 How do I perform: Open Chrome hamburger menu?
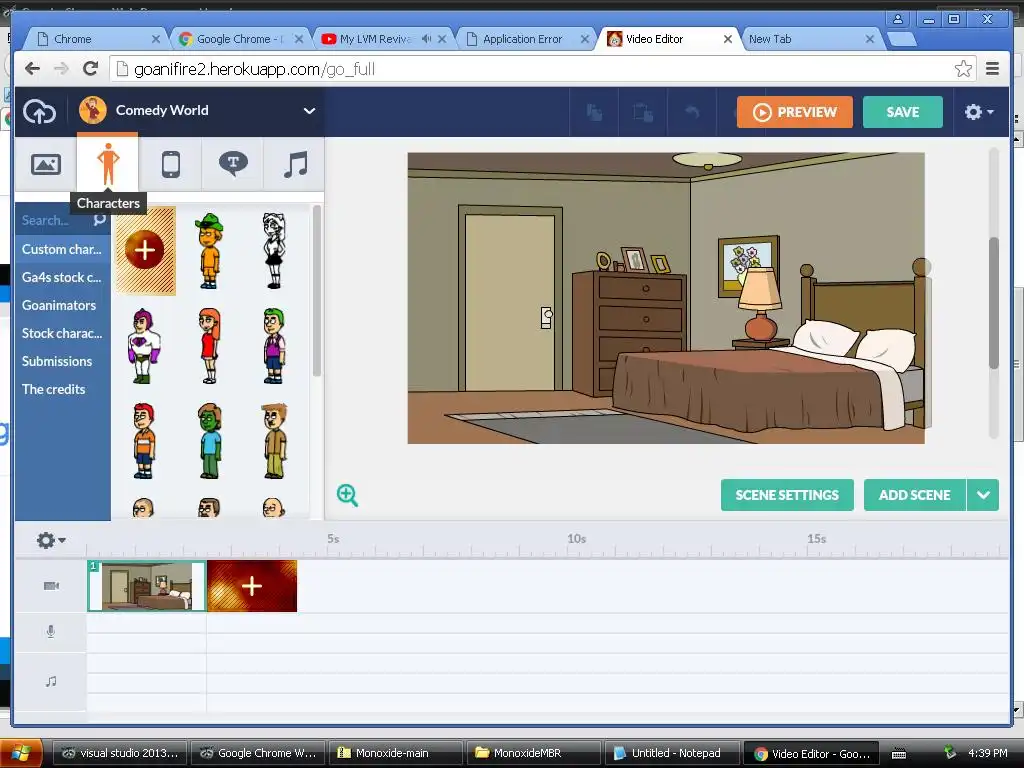[993, 69]
